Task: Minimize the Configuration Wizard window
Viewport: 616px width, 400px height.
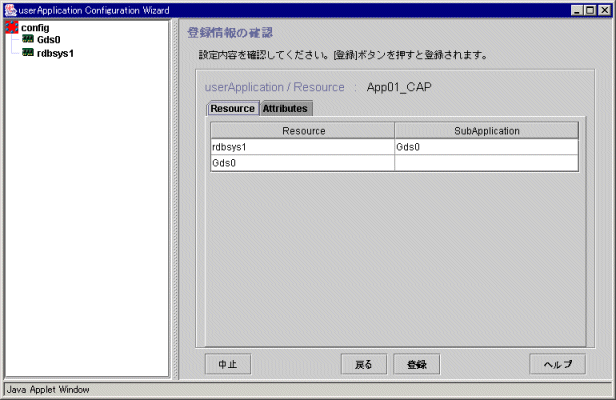Action: pos(576,10)
